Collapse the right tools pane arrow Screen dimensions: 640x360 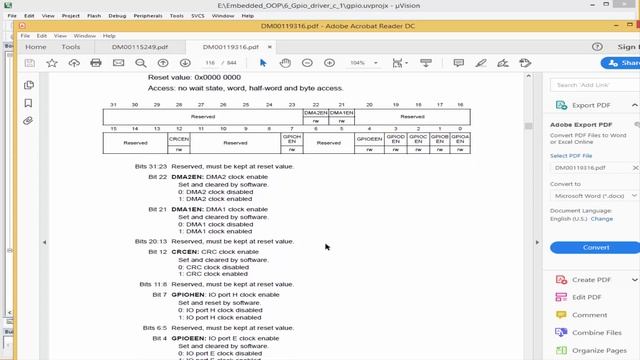(537, 242)
